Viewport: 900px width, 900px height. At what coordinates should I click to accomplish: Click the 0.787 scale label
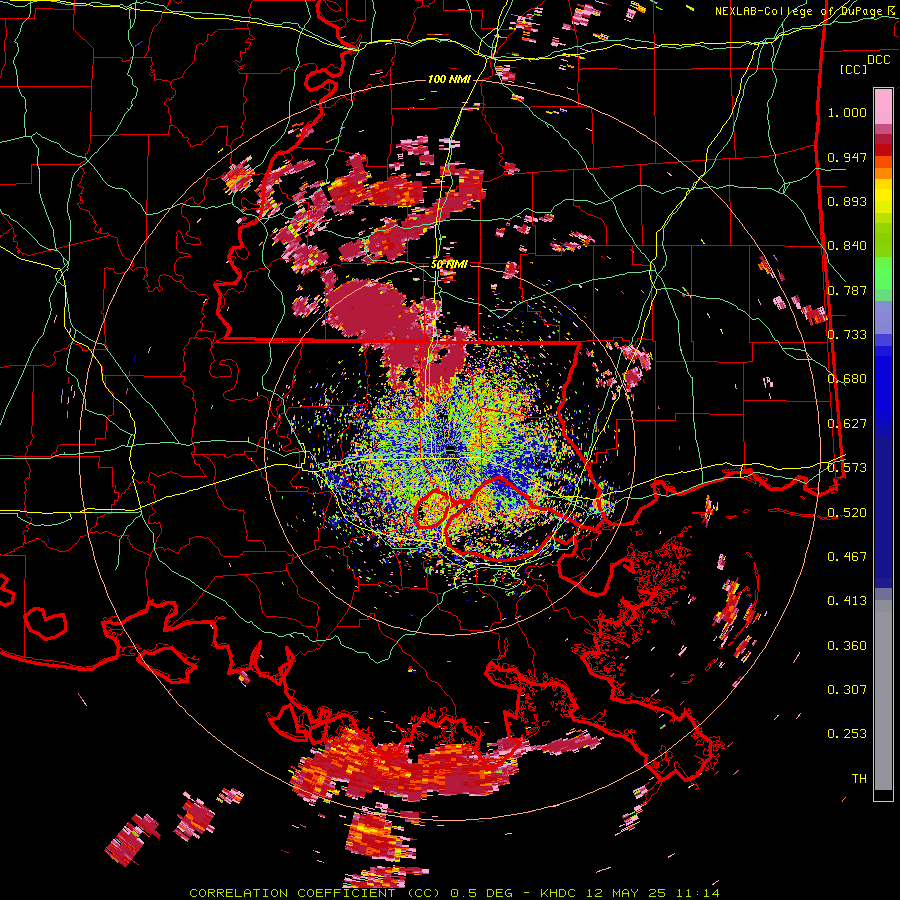click(847, 290)
